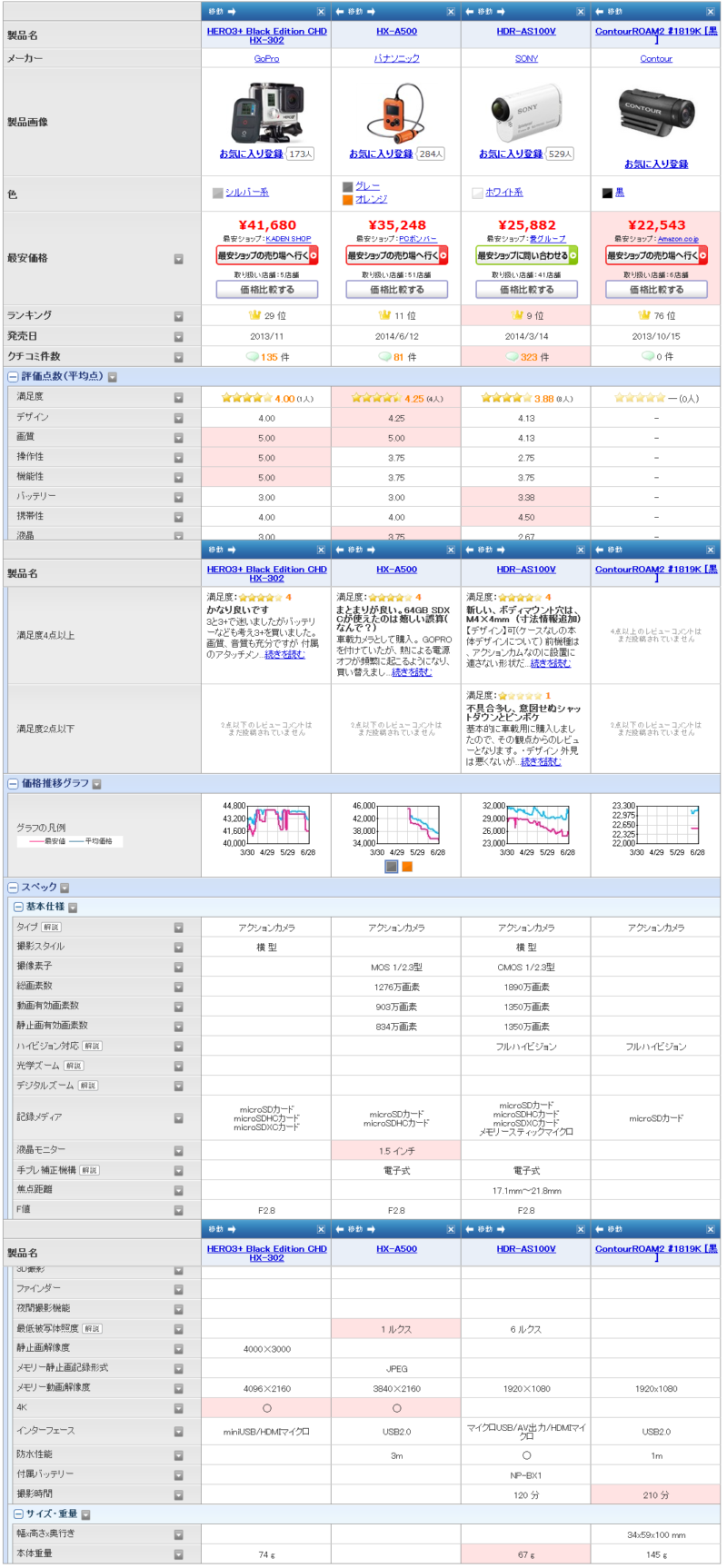Open the 解説 icon beside 手ブレ補正機構

coord(90,1170)
